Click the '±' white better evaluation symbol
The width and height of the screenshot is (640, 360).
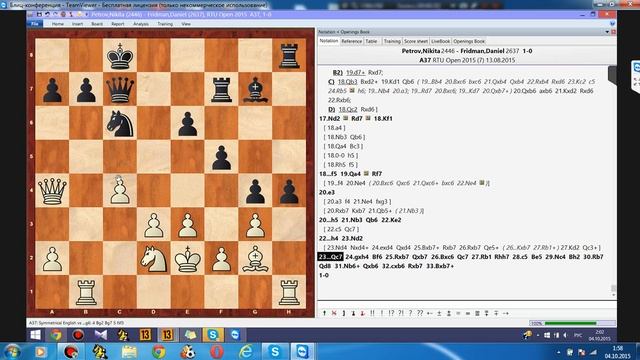(x=439, y=313)
